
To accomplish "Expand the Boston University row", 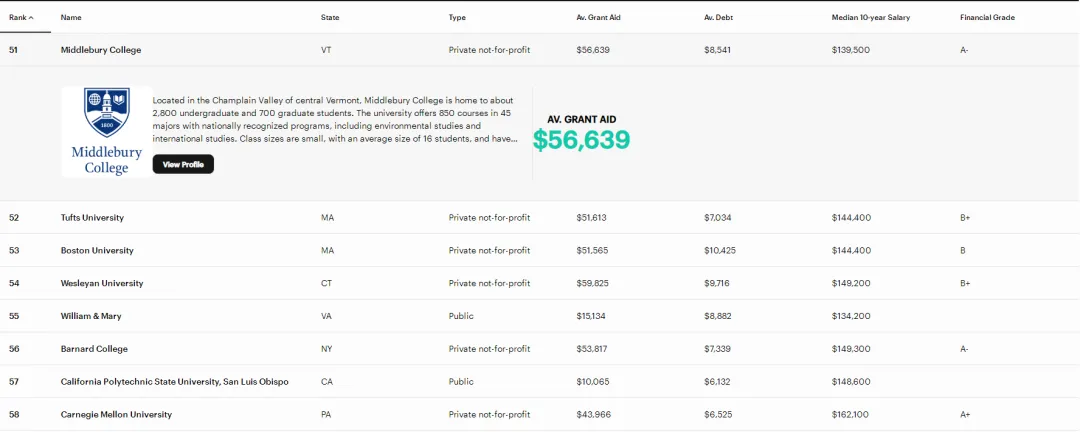I will (97, 251).
